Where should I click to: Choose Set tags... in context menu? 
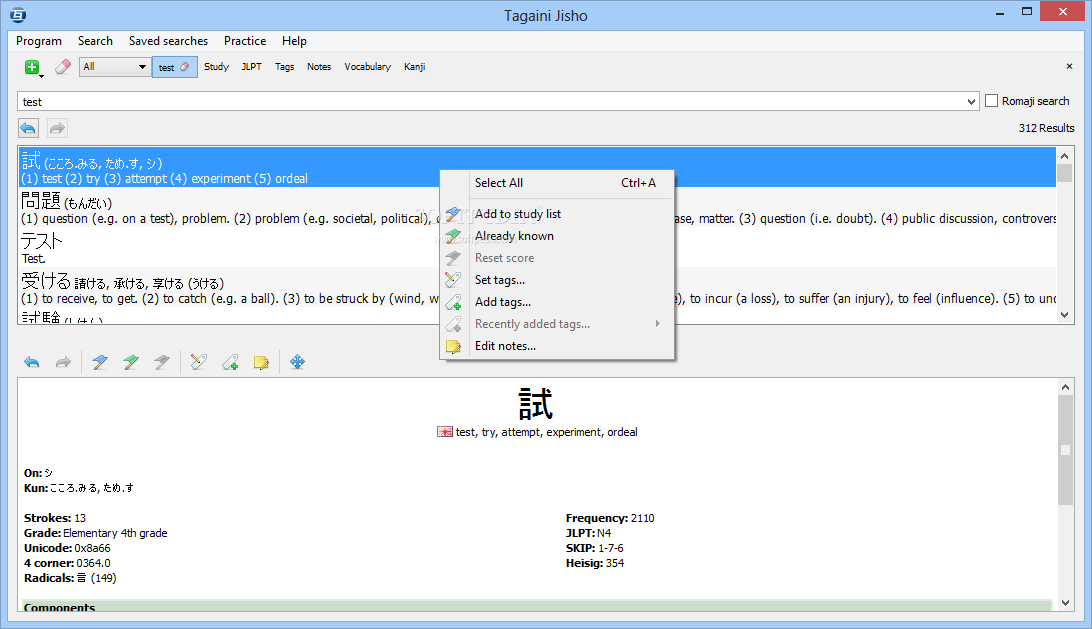pos(557,280)
